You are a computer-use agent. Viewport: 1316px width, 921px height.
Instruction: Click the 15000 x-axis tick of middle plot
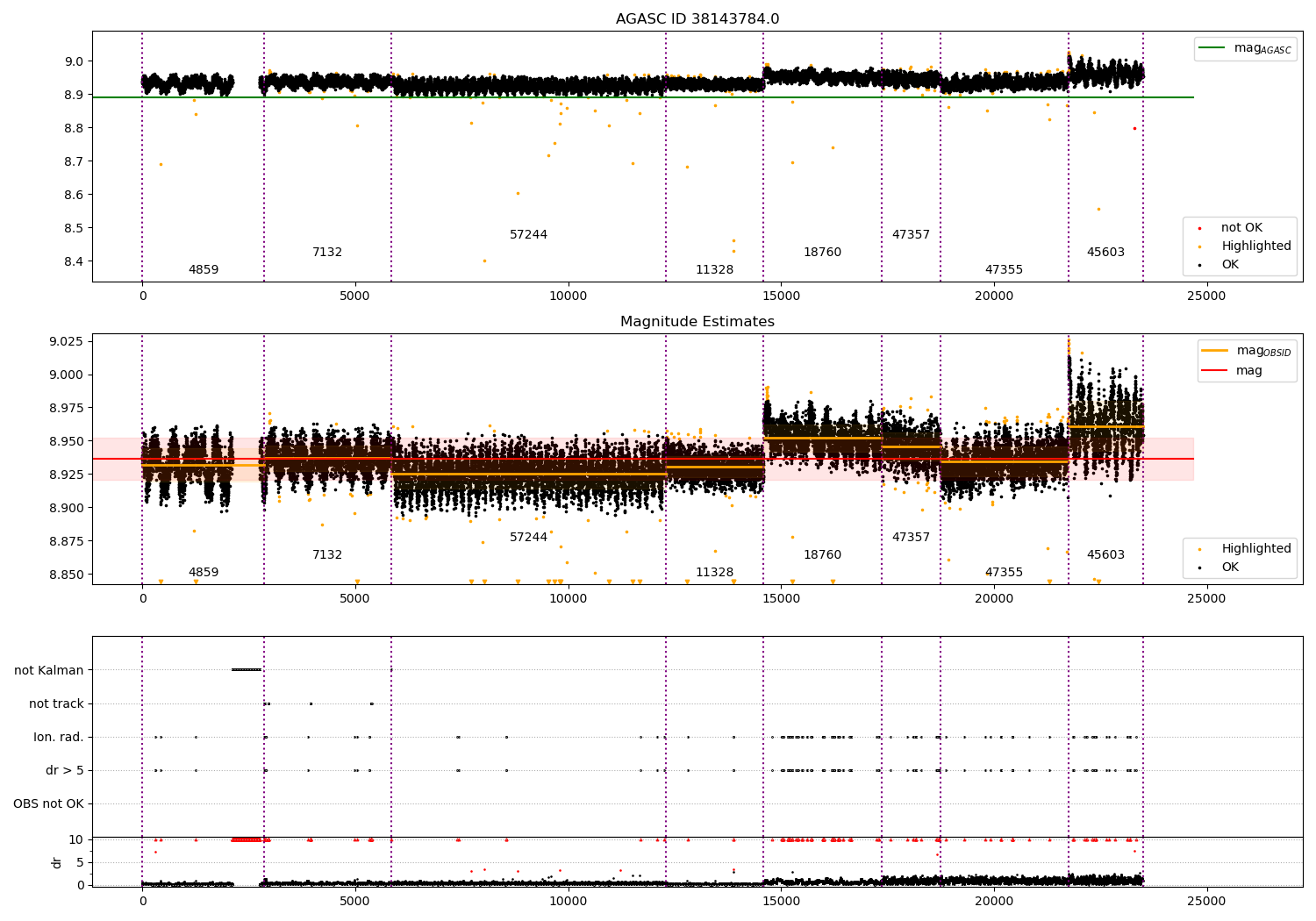(781, 599)
